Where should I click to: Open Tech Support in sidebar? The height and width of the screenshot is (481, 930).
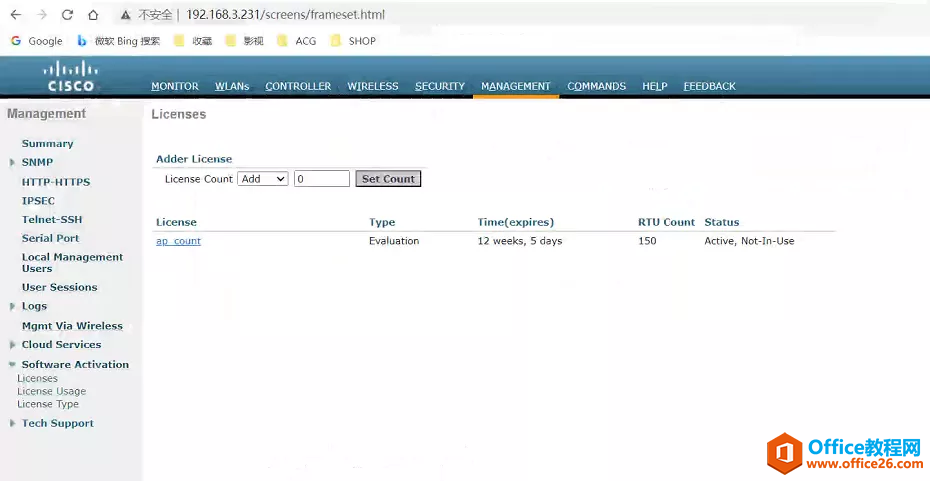pos(58,423)
